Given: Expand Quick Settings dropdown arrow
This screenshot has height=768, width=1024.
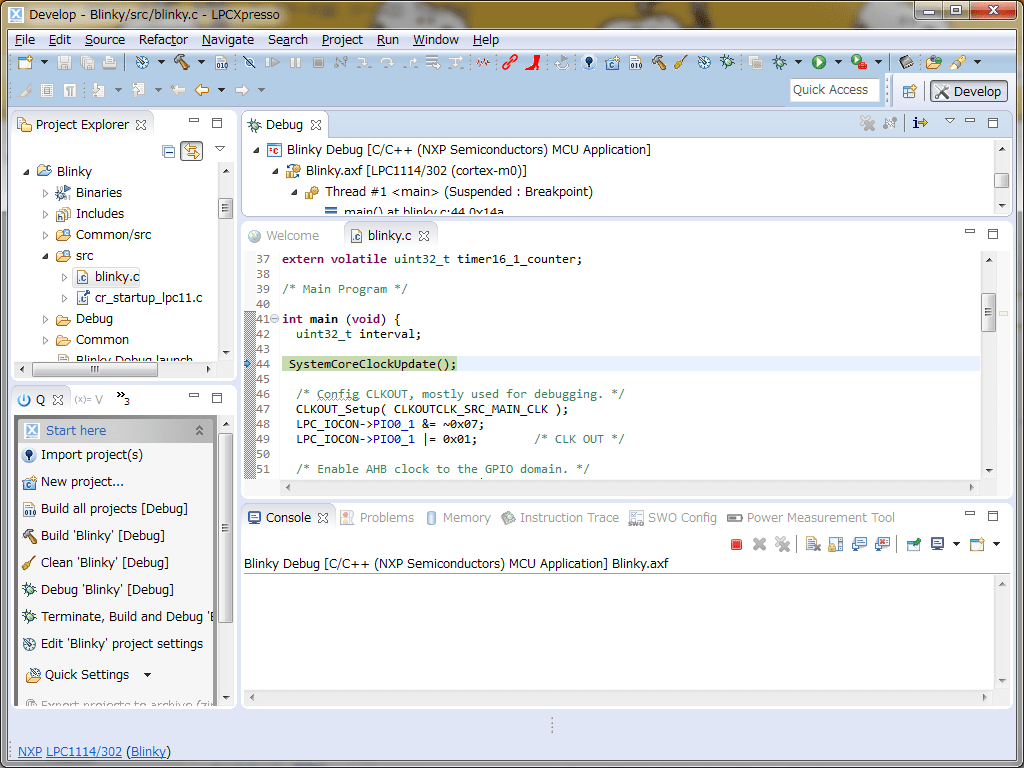Looking at the screenshot, I should click(148, 675).
